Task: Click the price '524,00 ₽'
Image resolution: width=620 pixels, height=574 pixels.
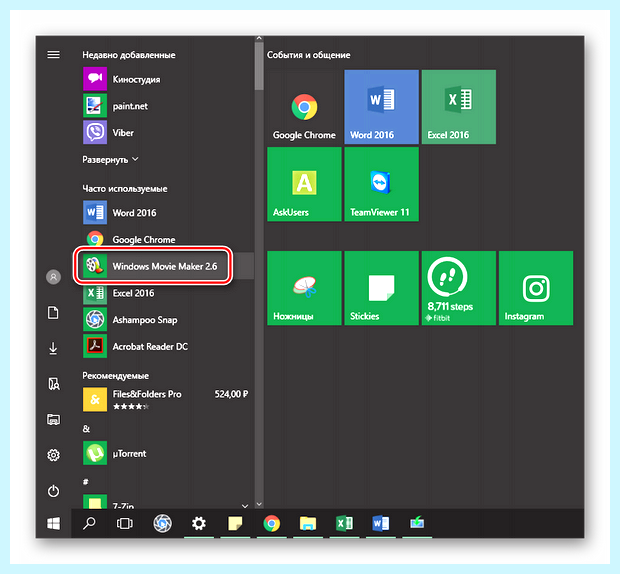Action: (231, 394)
